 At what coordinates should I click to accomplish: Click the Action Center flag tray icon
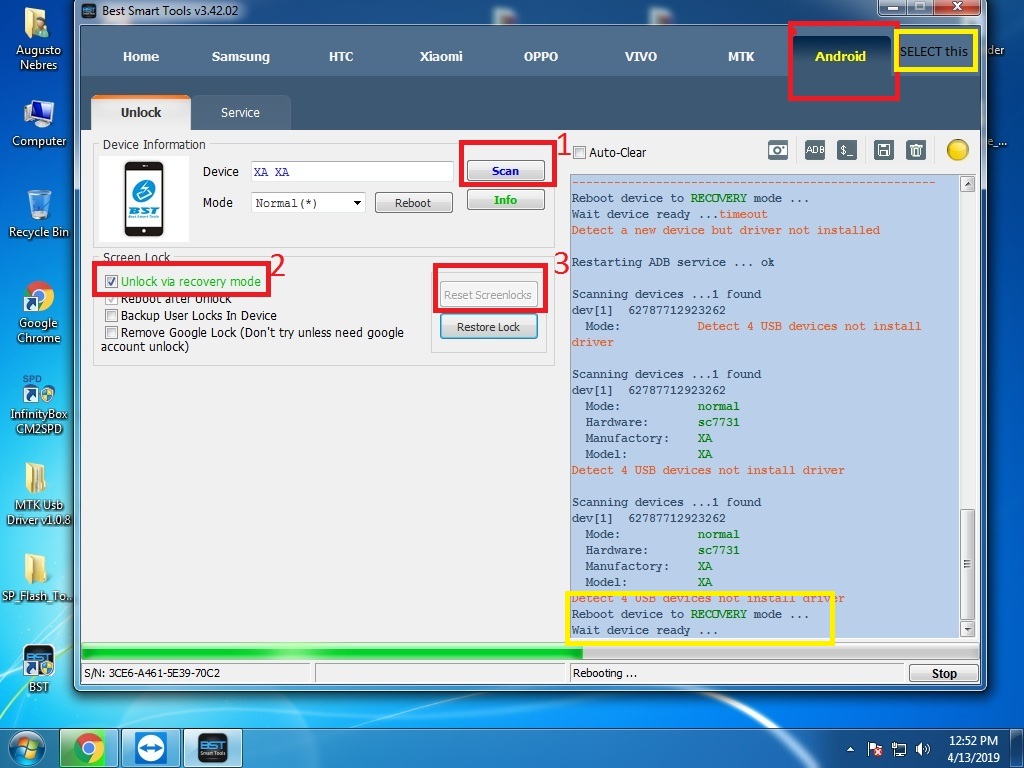875,749
